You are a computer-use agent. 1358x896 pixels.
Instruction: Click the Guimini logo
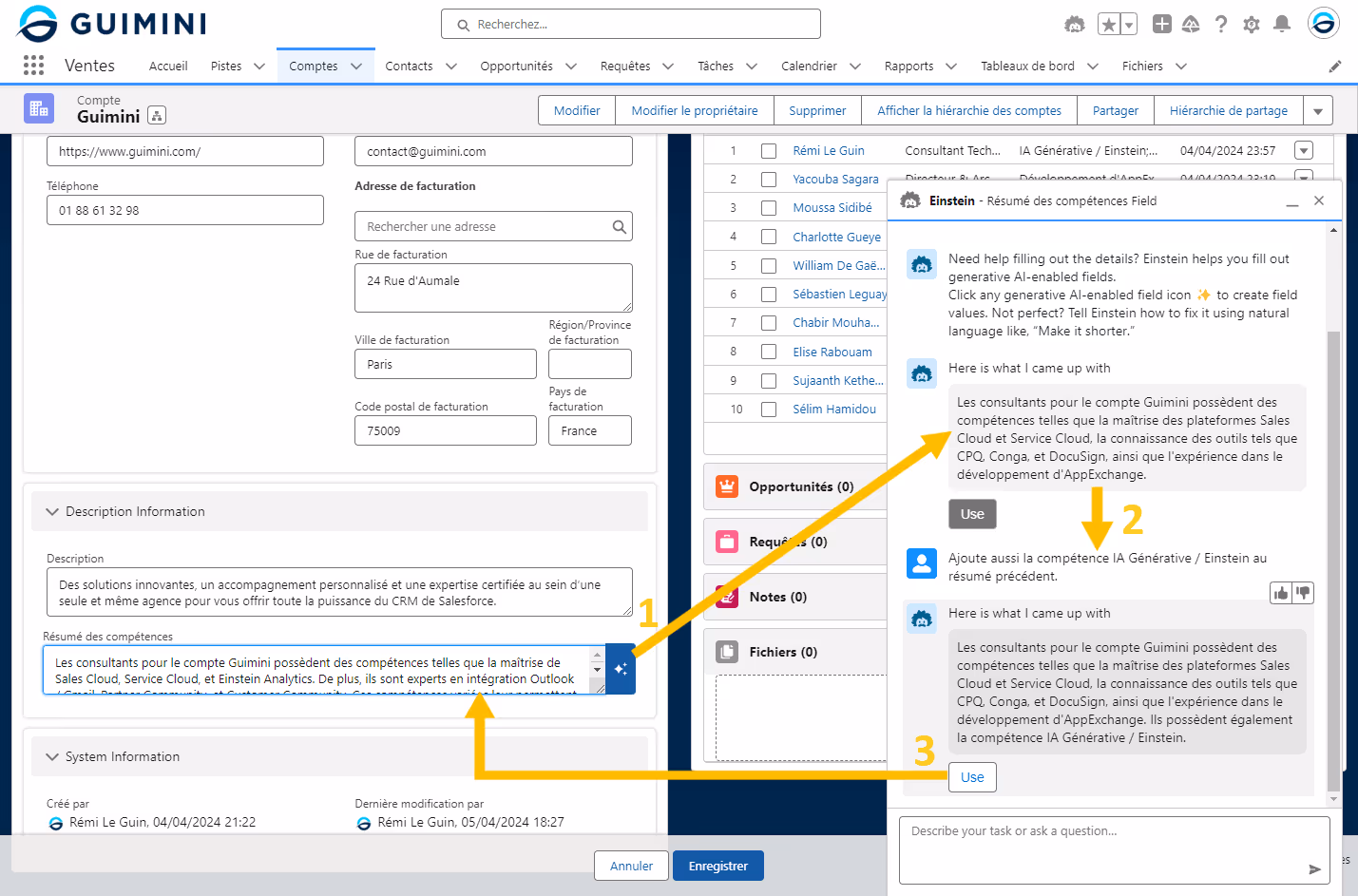pyautogui.click(x=111, y=24)
